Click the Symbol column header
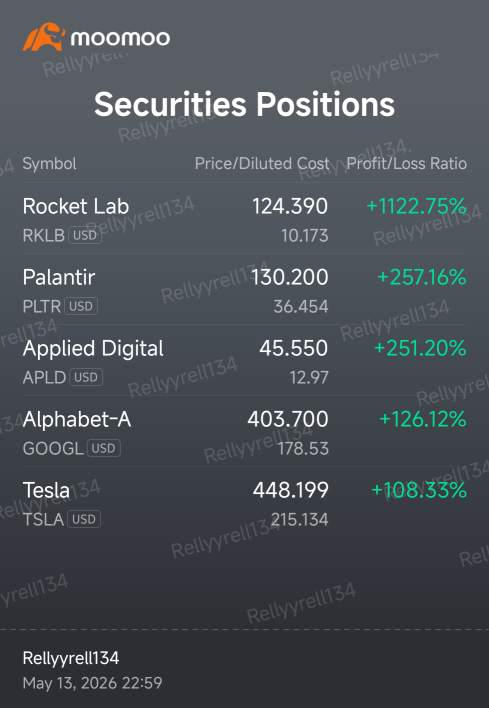Screen dimensions: 489x708 pyautogui.click(x=49, y=163)
